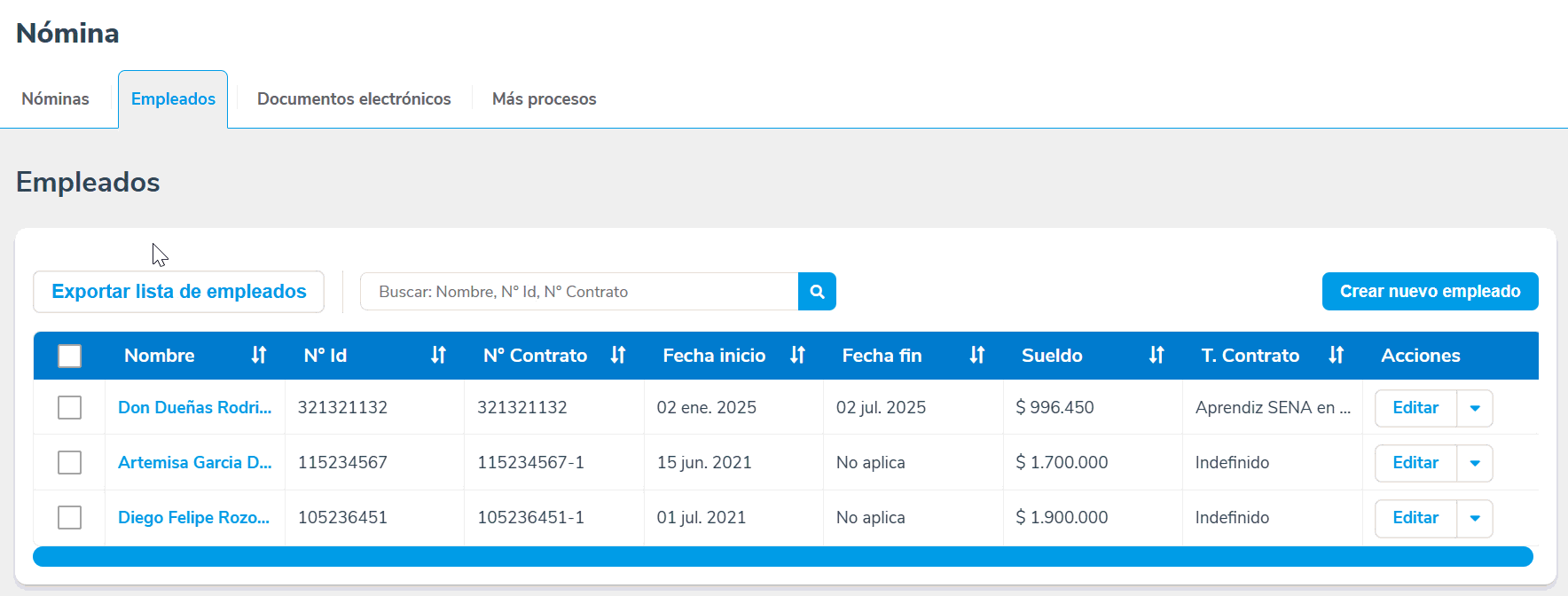The width and height of the screenshot is (1568, 596).
Task: Sort by T. Contrato column arrows
Action: [x=1336, y=356]
